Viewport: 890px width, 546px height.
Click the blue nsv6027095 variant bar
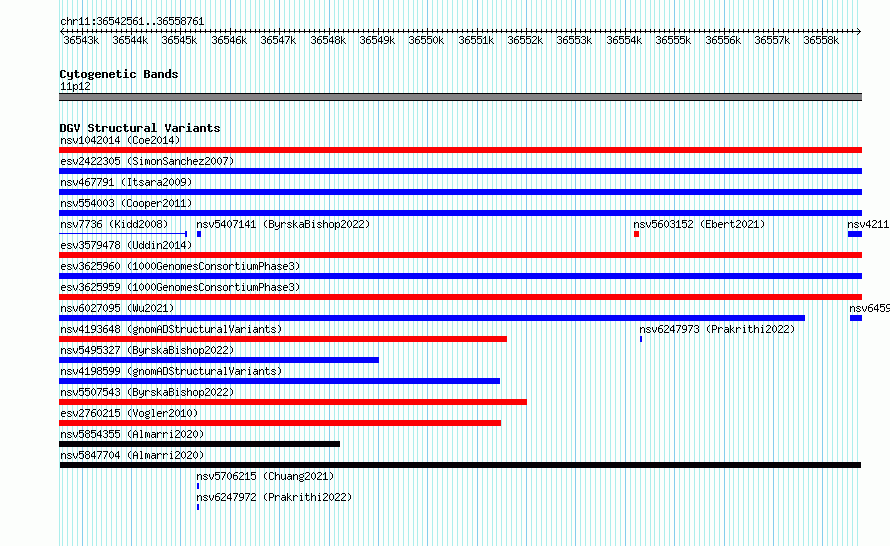(432, 318)
